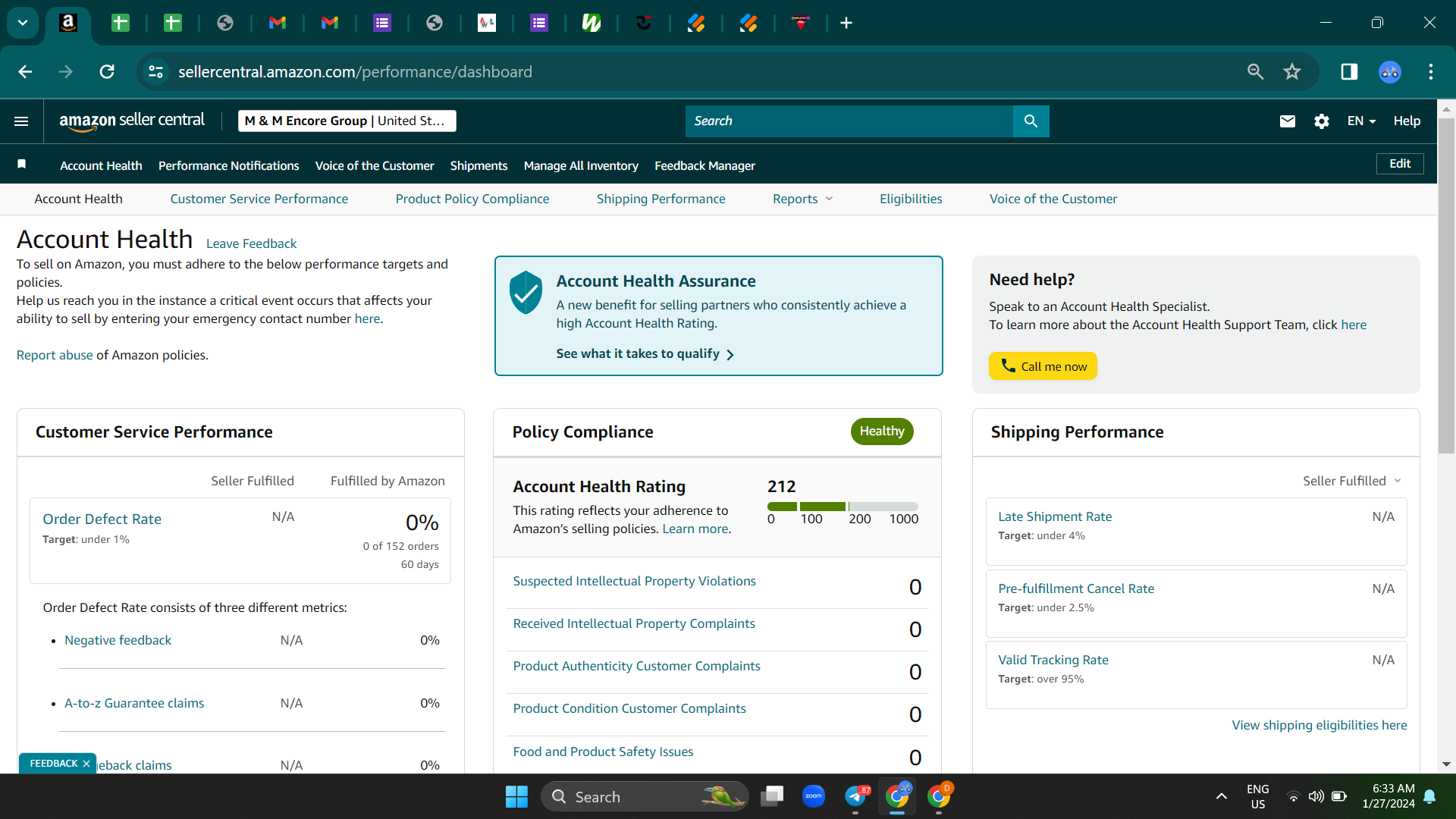This screenshot has width=1456, height=819.
Task: Select the Amazon browser tab
Action: point(68,23)
